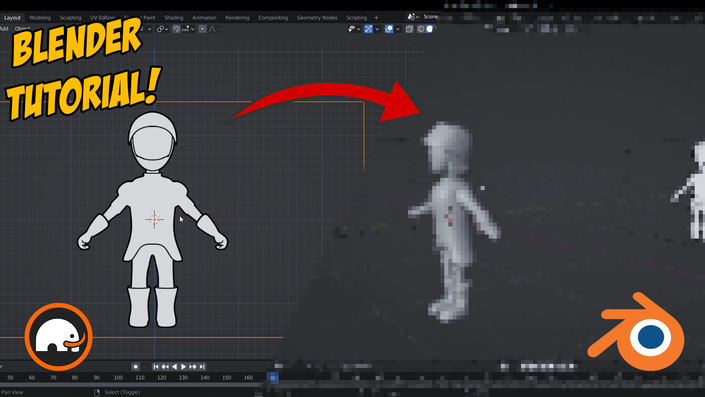Click frame 100 on the timeline ruler
705x397 pixels.
[118, 378]
